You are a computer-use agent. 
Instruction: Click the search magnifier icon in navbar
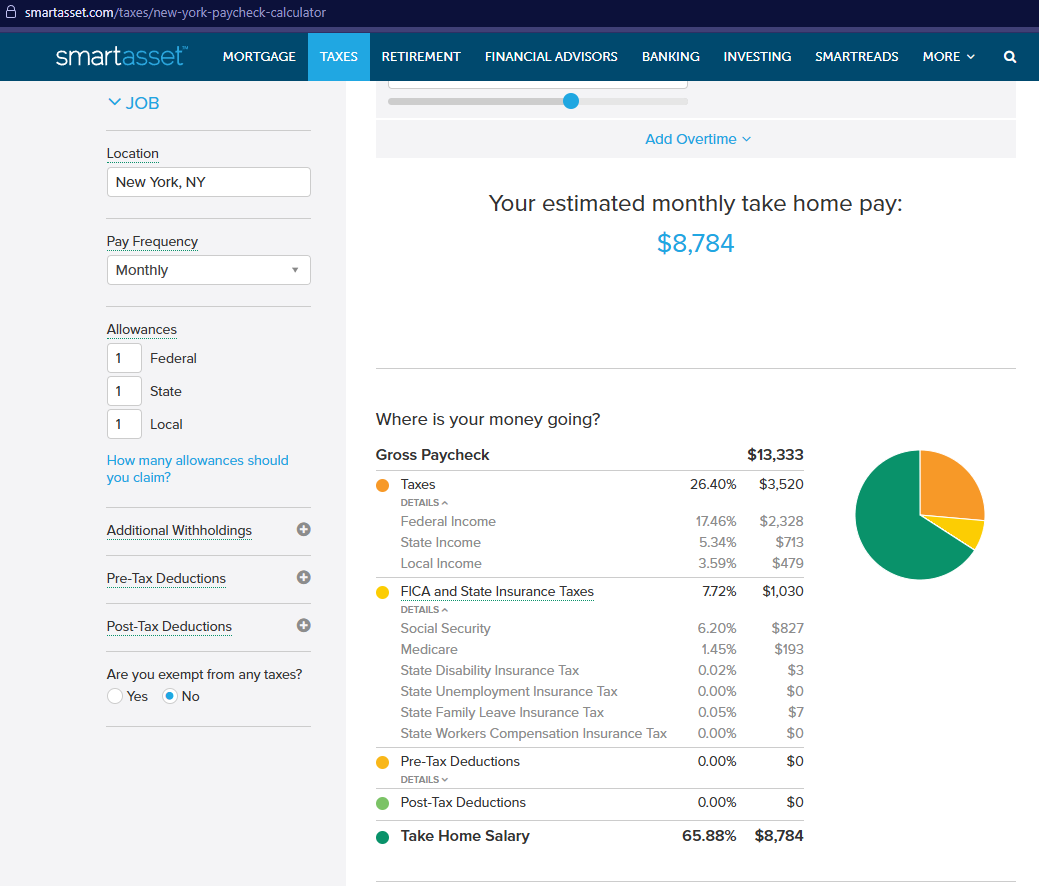coord(1010,57)
